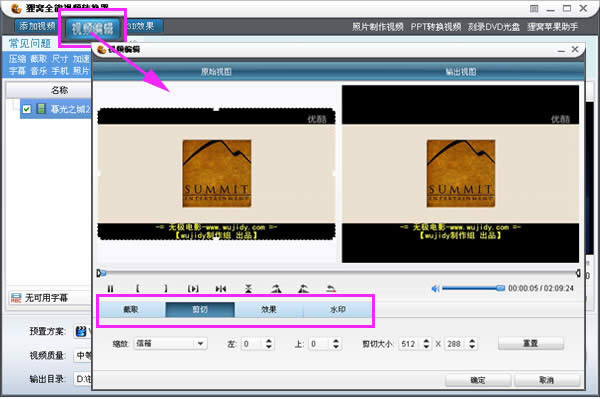Click the 确定 button
Viewport: 600px width, 399px height.
478,380
